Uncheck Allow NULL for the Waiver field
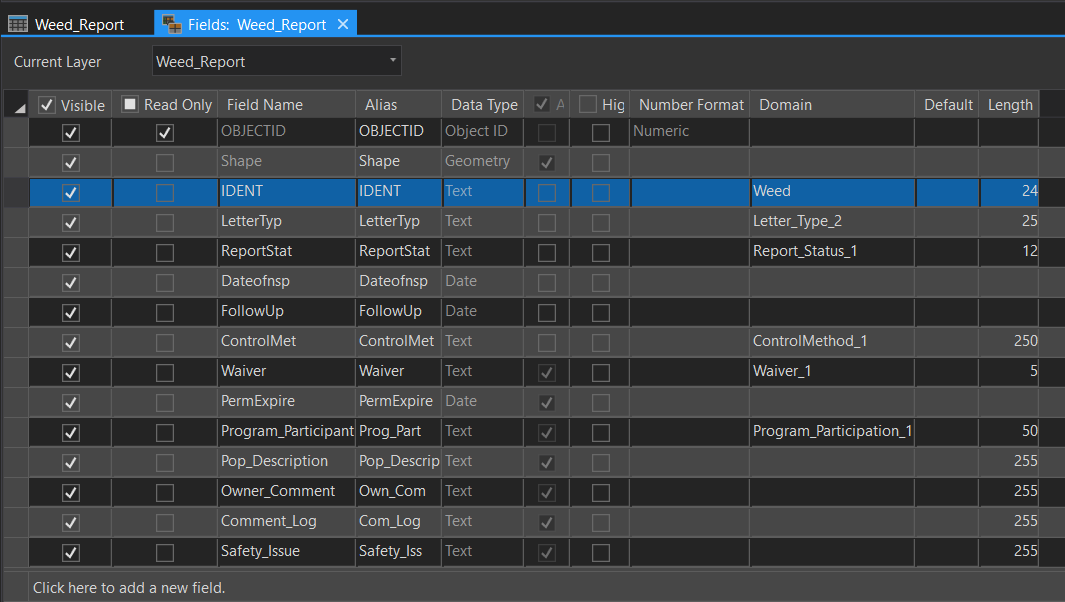Viewport: 1065px width, 602px height. click(547, 372)
